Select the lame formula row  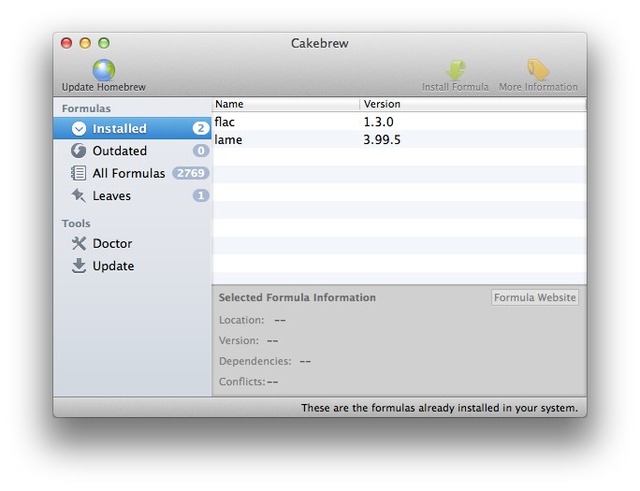click(x=399, y=140)
